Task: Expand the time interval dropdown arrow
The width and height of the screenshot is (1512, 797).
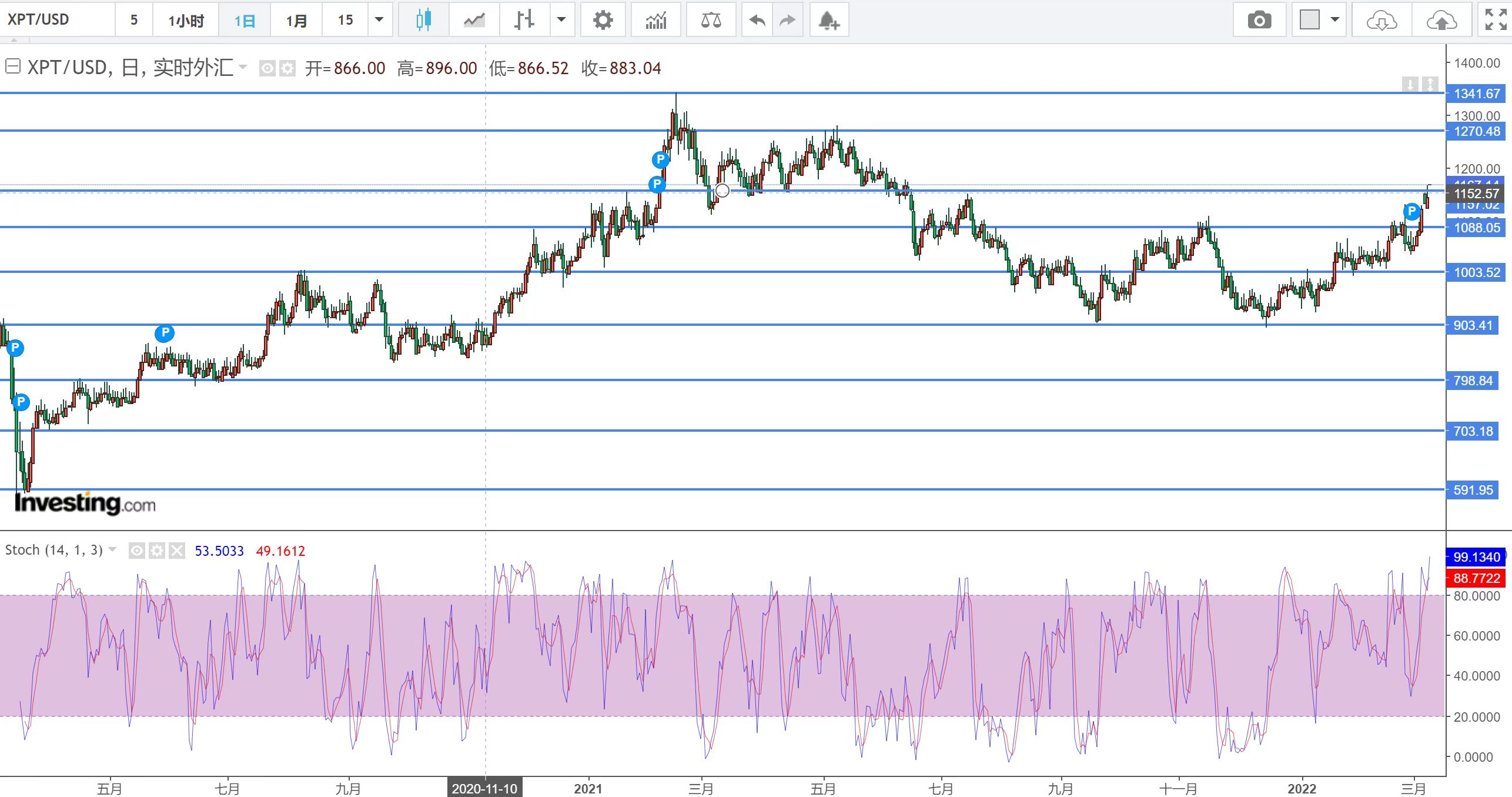Action: (x=379, y=20)
